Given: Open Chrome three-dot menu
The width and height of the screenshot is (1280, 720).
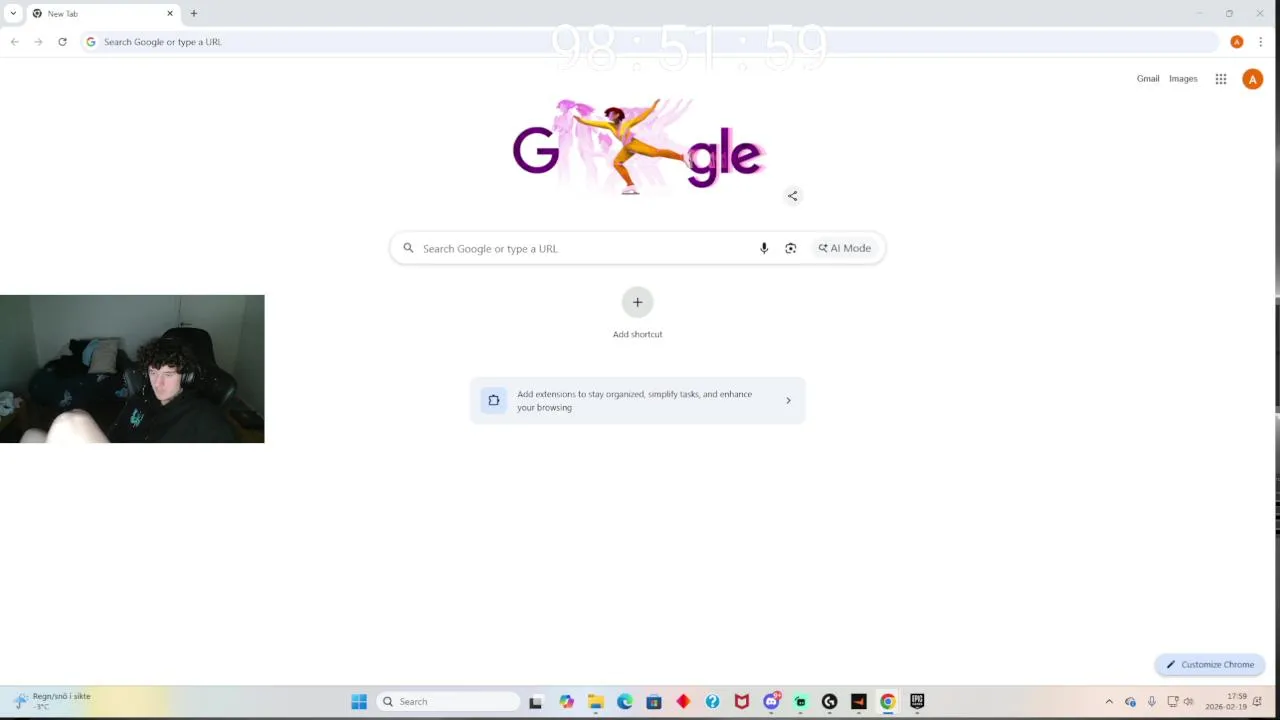Looking at the screenshot, I should (1260, 42).
